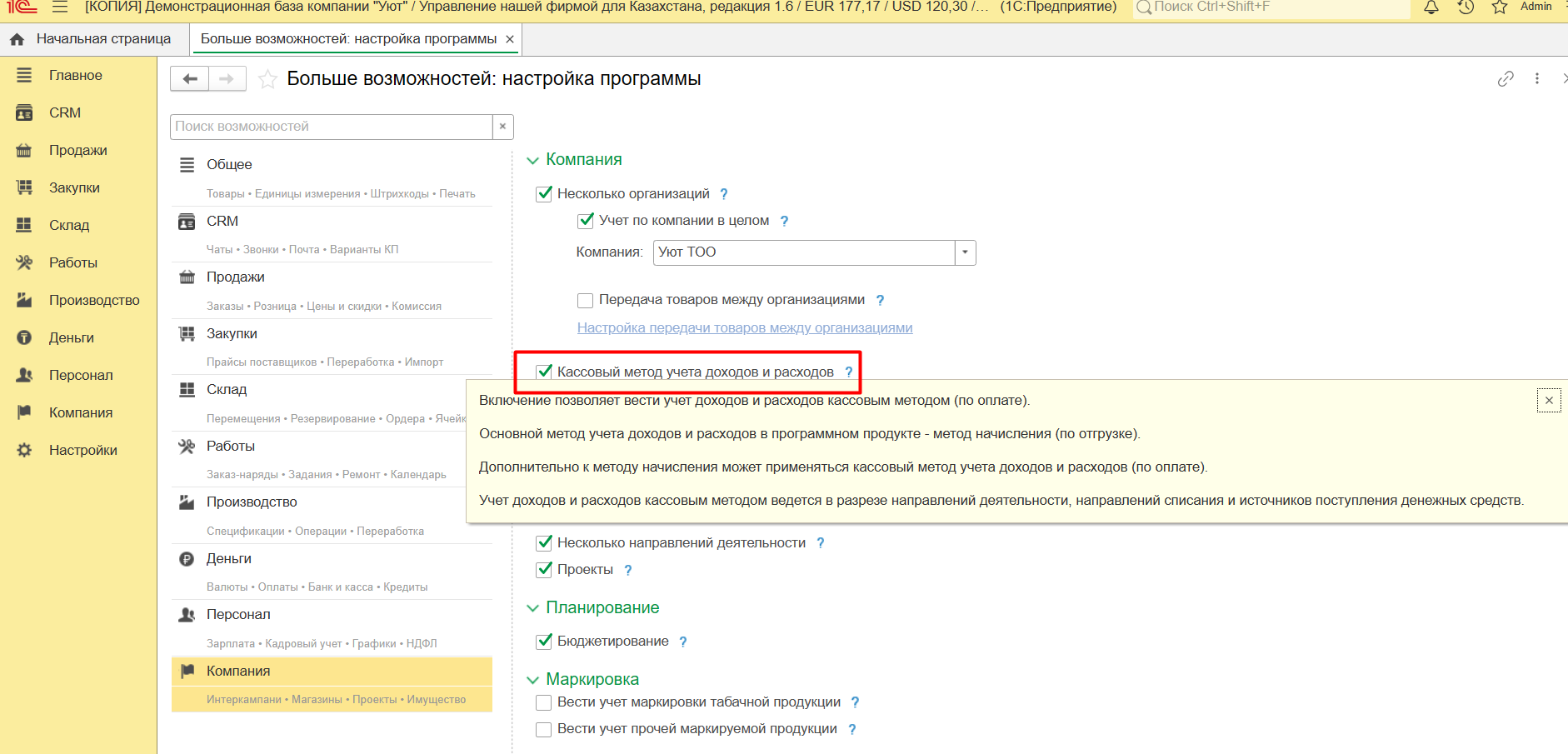Screen dimensions: 1568x754
Task: Open Продажи in left sidebar menu
Action: tap(77, 151)
